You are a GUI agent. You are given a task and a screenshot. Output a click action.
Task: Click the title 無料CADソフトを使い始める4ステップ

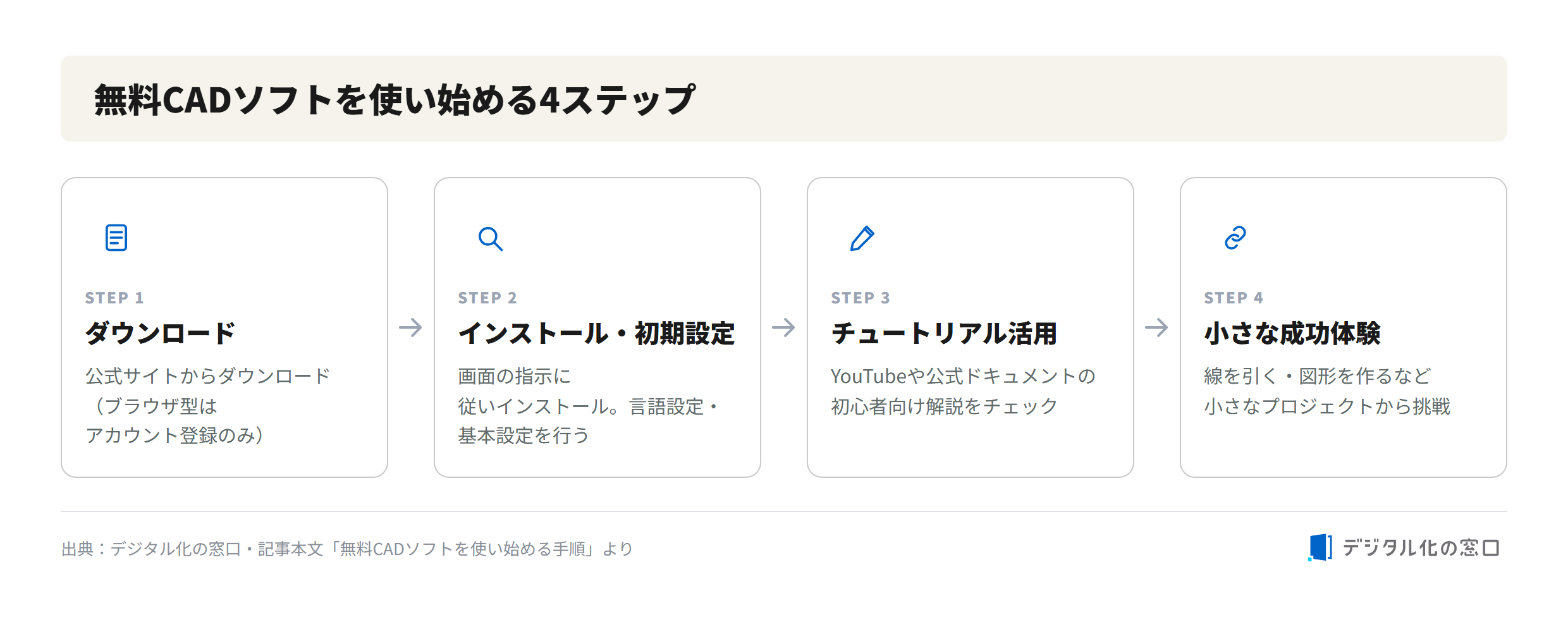coord(395,99)
